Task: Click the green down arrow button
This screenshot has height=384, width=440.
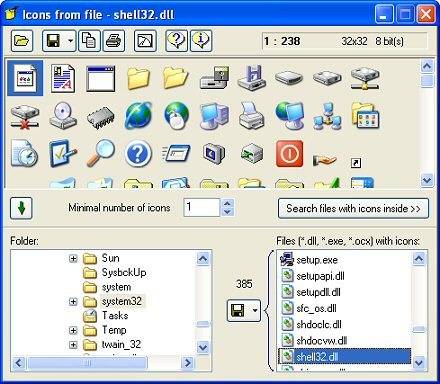Action: pos(21,208)
